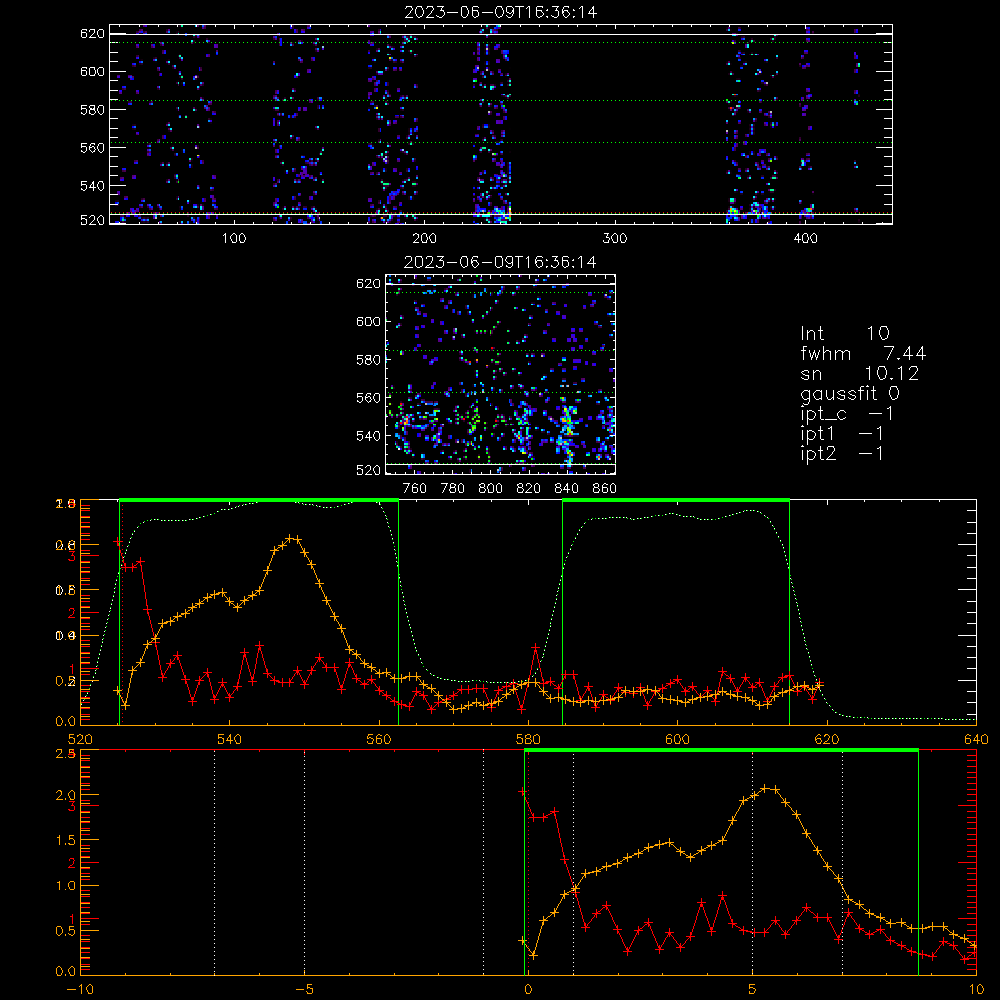Click x-axis label 800 on middle image
Screen dimensions: 1000x1000
click(x=490, y=489)
